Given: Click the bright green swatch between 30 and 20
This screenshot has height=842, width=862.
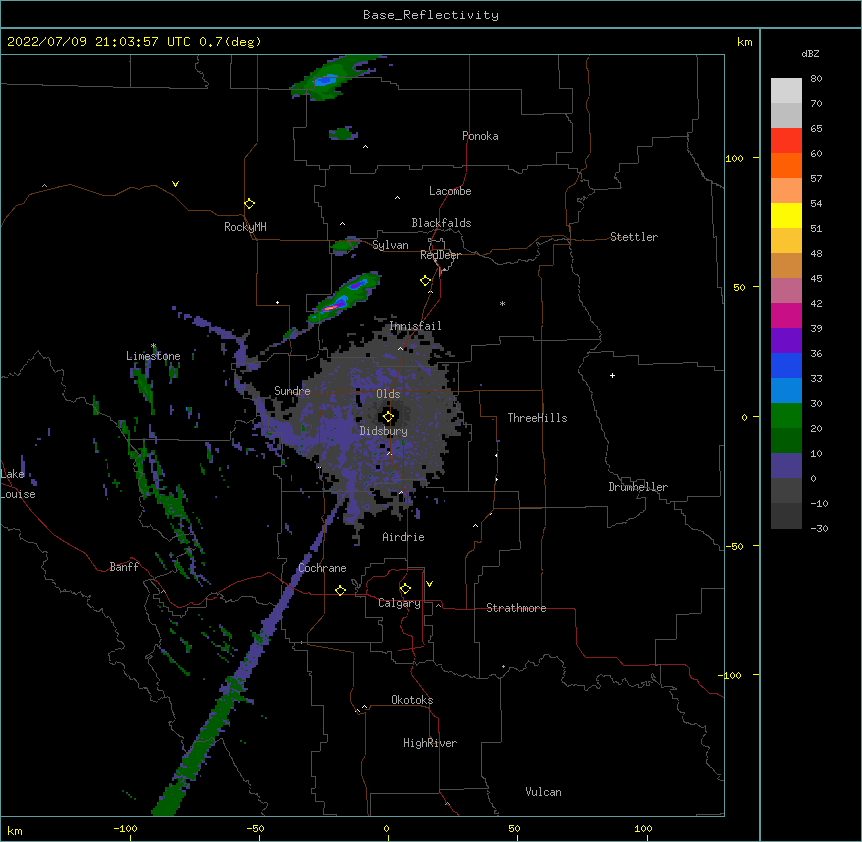Looking at the screenshot, I should tap(786, 416).
